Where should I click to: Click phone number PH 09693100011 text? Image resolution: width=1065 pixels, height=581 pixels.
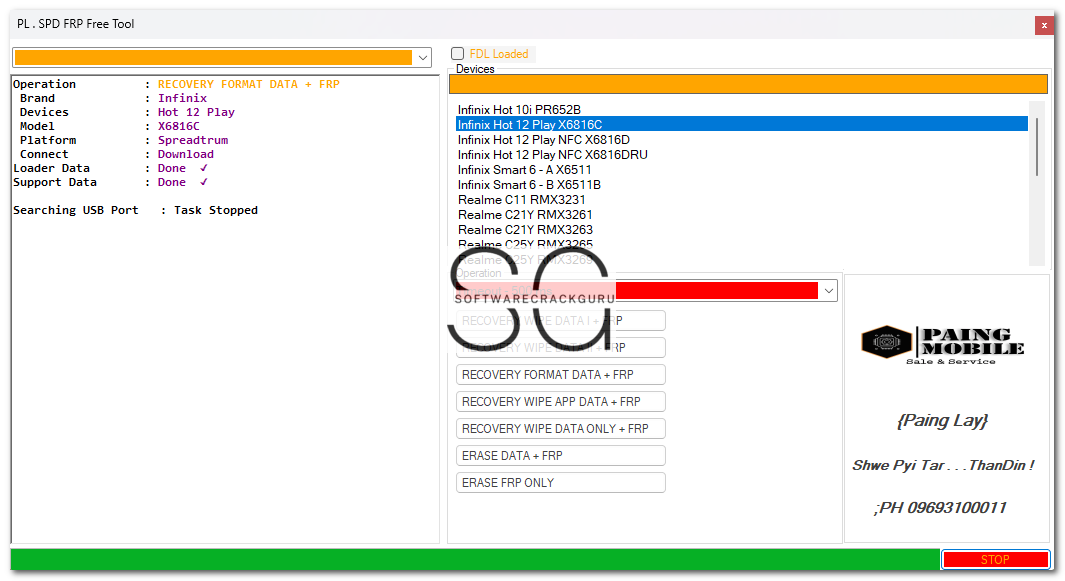click(x=940, y=508)
